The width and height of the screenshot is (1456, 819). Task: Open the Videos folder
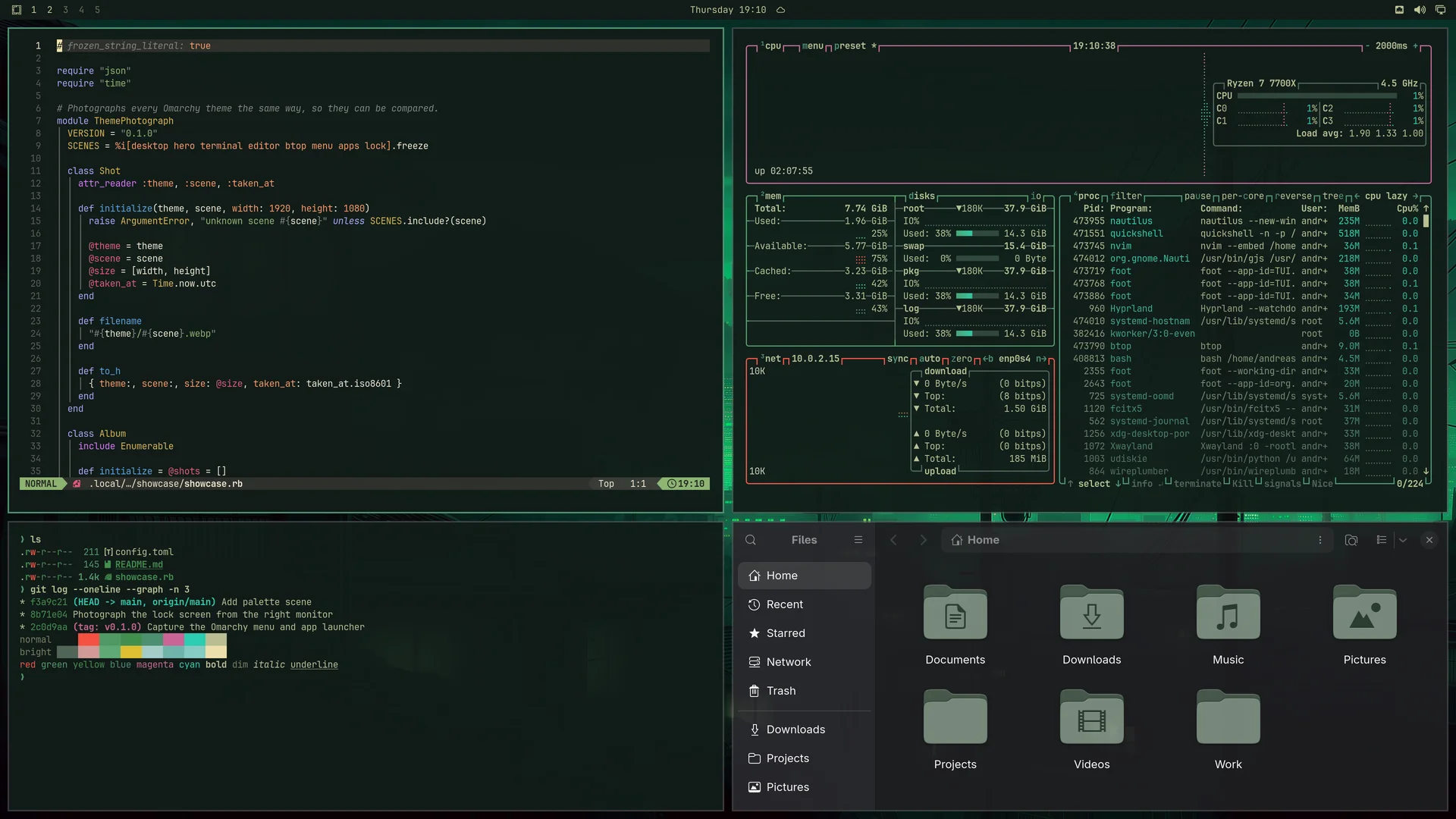(1092, 731)
